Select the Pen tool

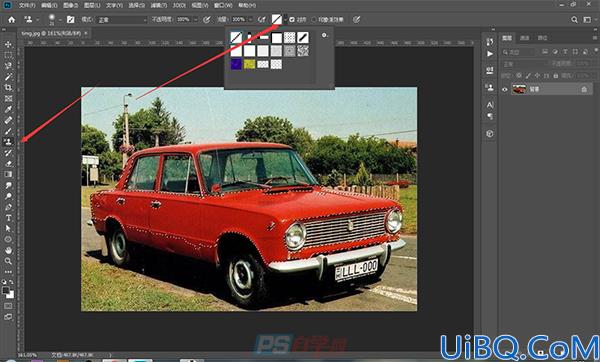[8, 207]
